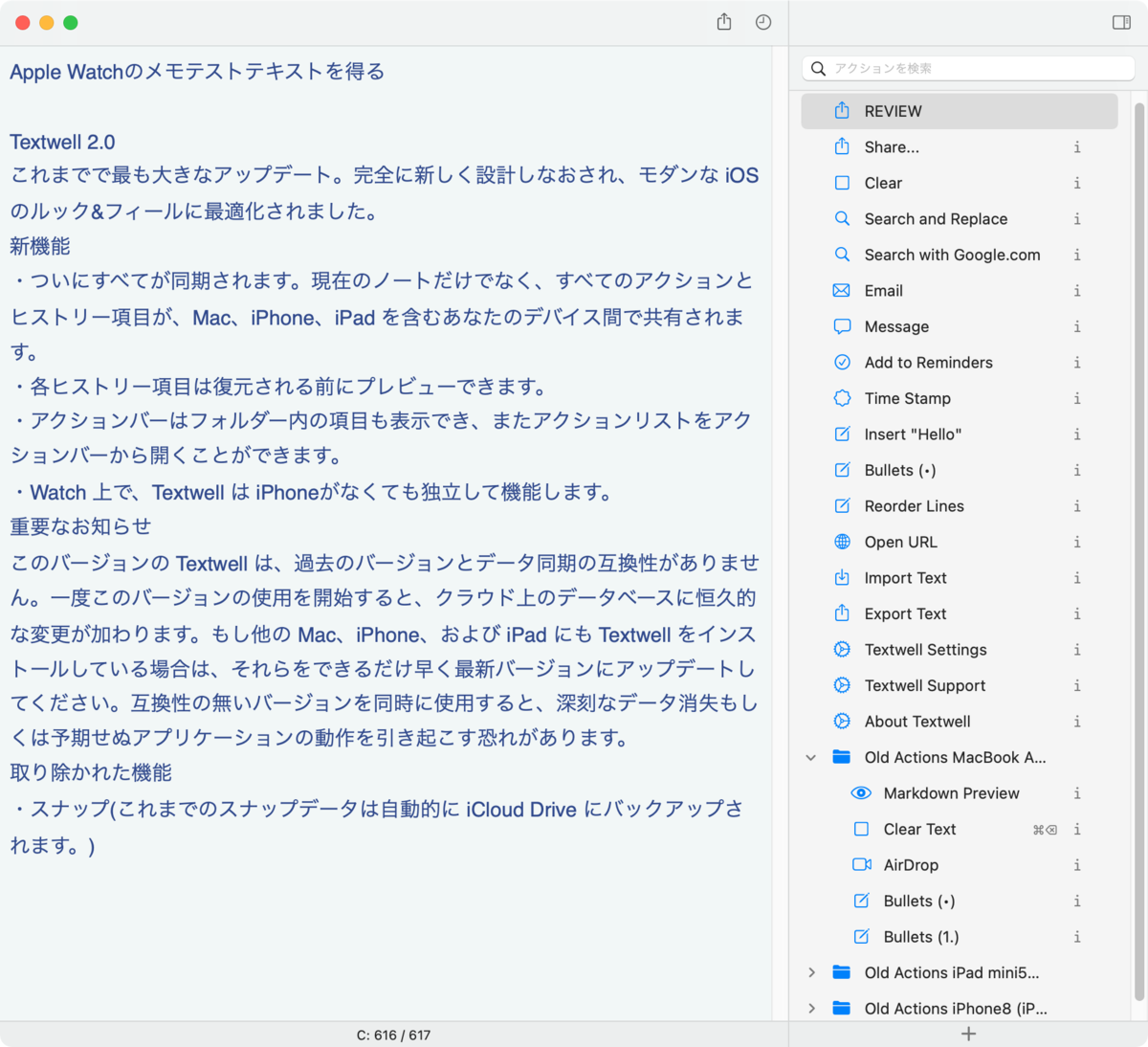
Task: Open info for the Clear Text action
Action: 1077,829
